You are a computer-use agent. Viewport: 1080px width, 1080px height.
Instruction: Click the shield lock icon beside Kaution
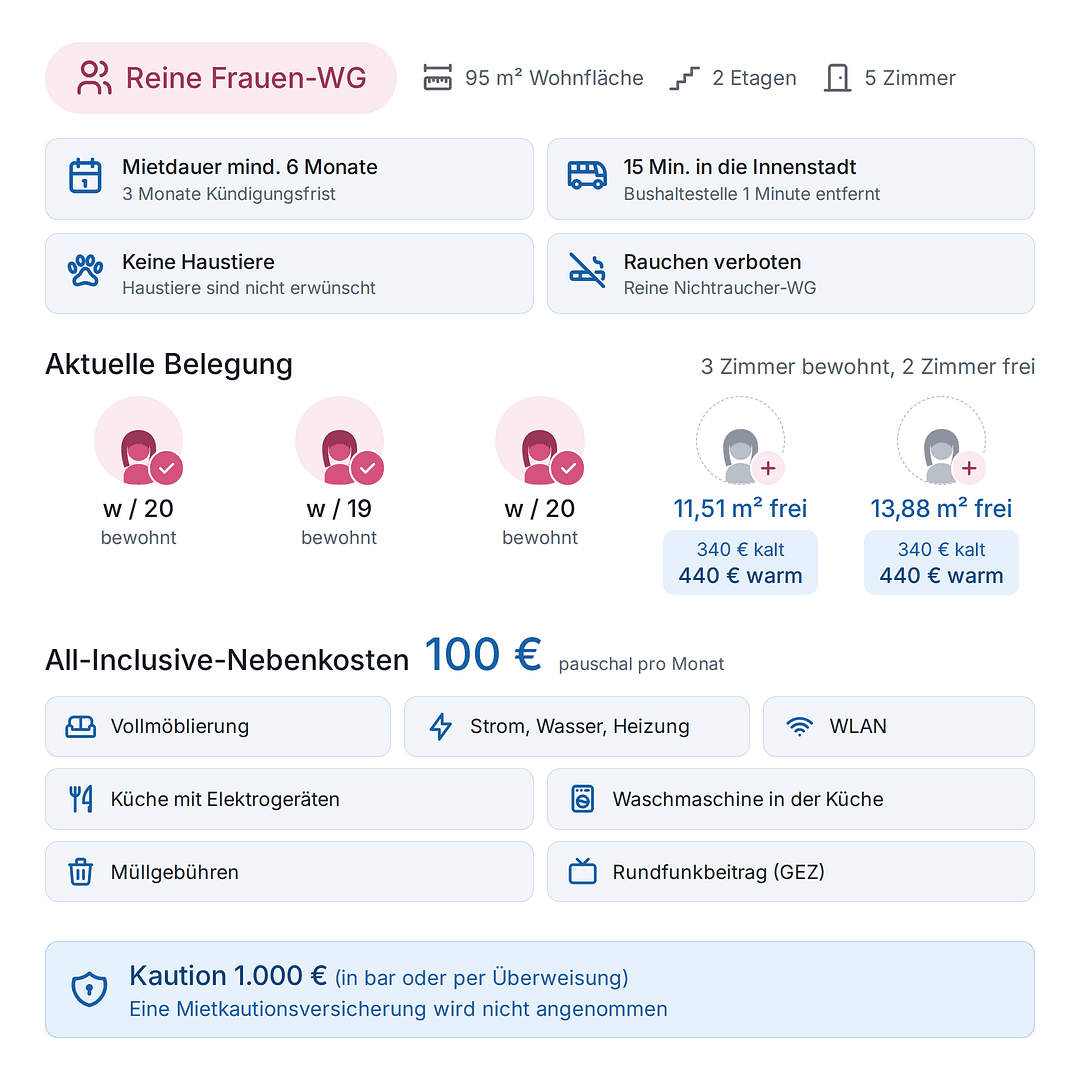tap(90, 990)
